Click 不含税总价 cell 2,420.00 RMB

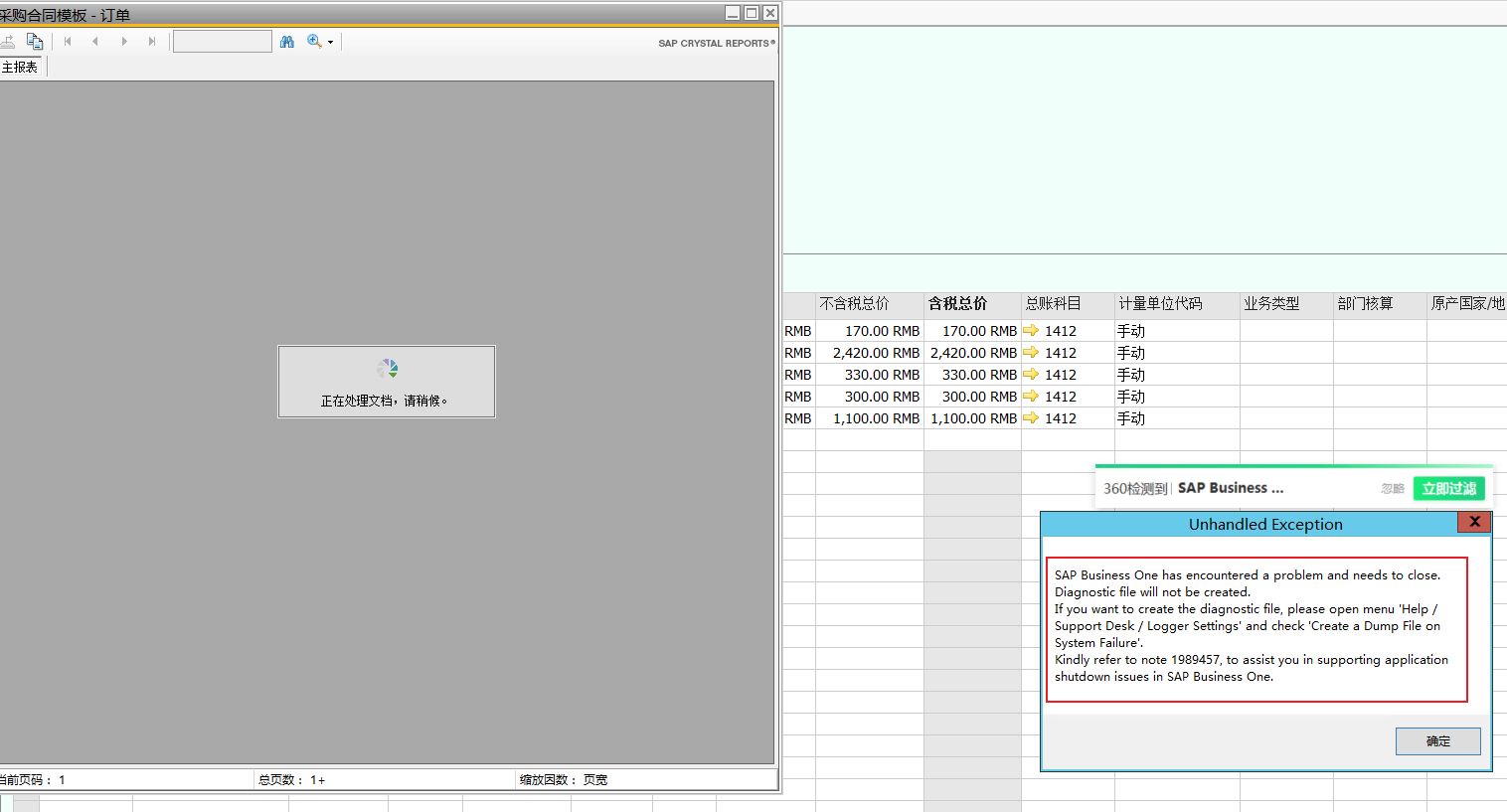click(x=870, y=353)
